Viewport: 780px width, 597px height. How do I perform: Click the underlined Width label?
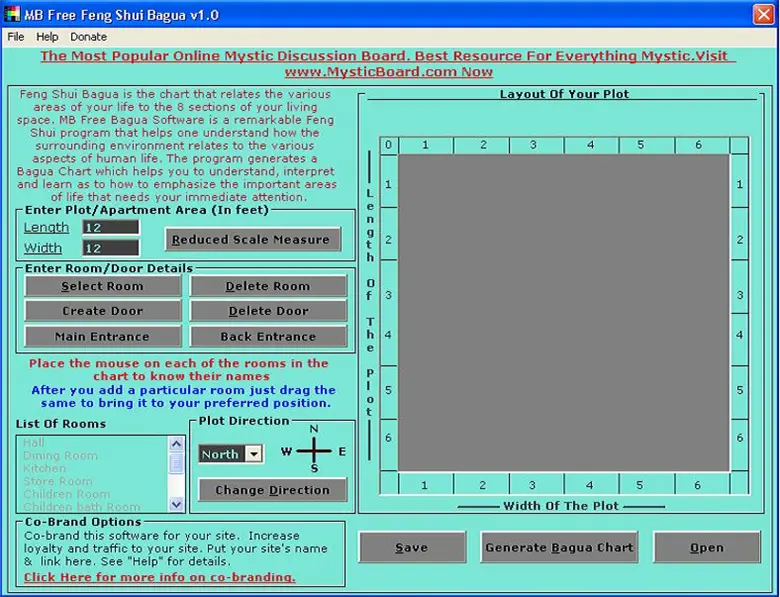coord(43,248)
